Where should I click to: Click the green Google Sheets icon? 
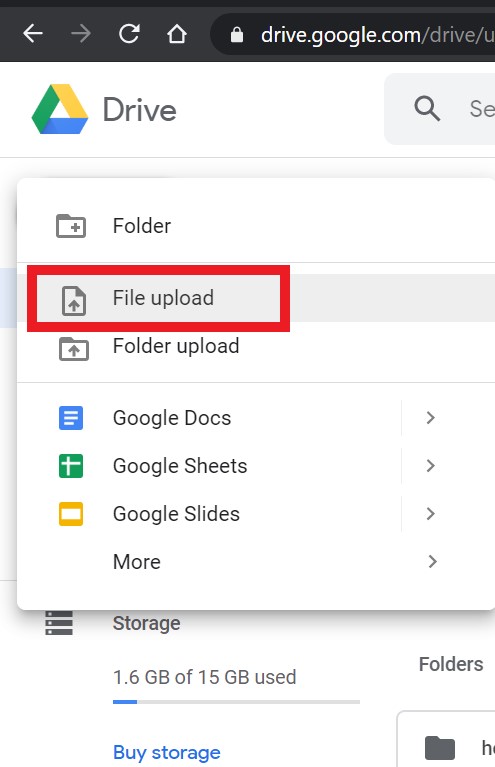click(x=71, y=466)
